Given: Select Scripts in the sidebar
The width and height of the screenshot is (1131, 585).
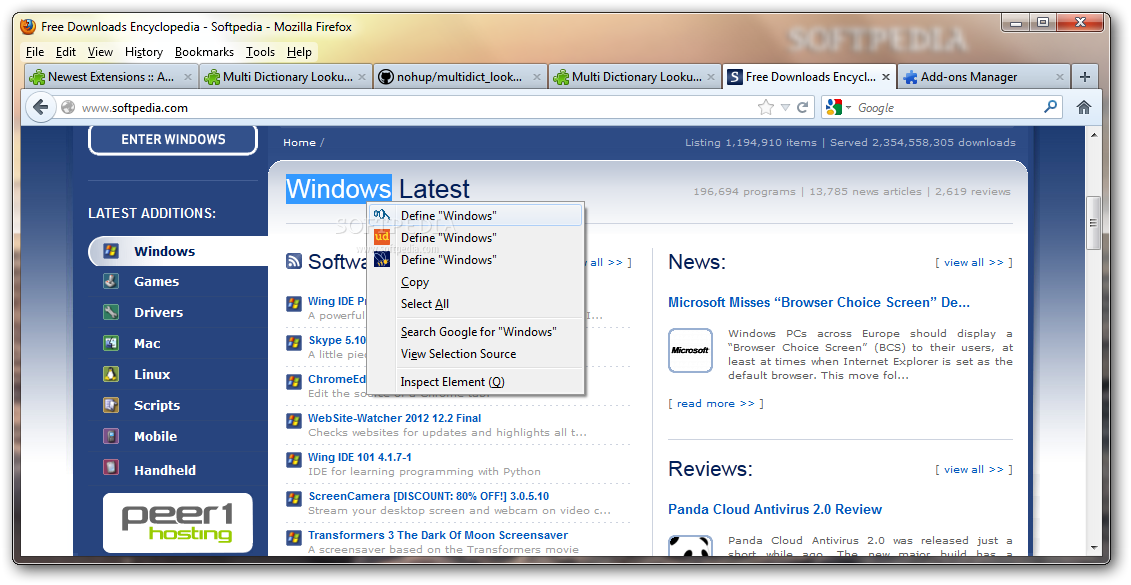Looking at the screenshot, I should click(157, 405).
